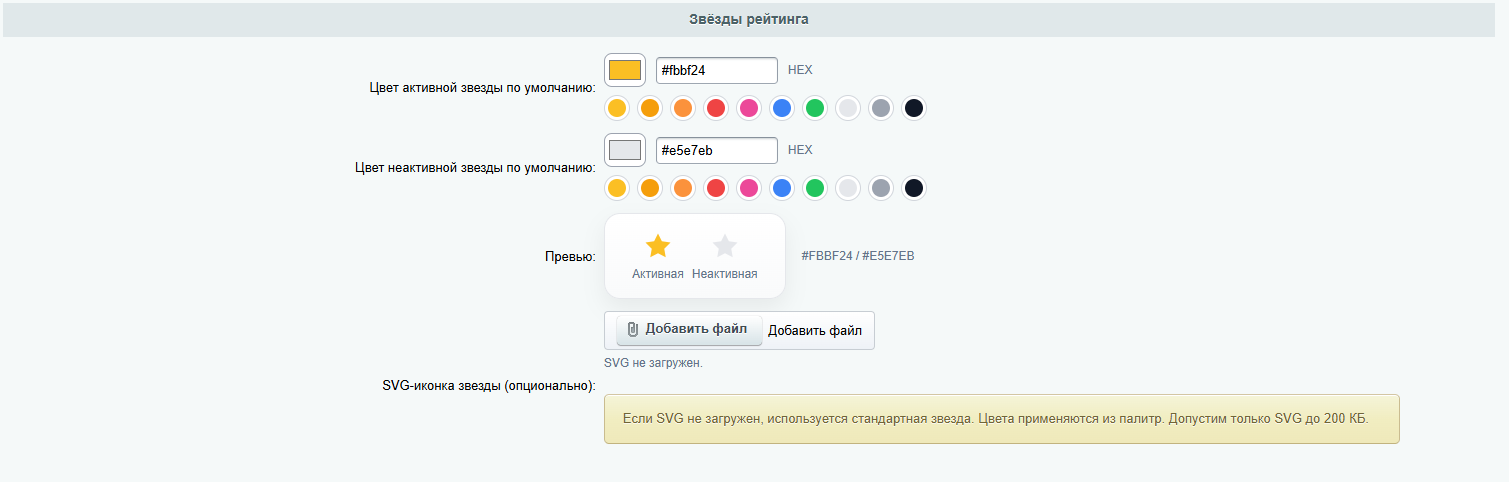The height and width of the screenshot is (482, 1509).
Task: Pick yellow preset for inactive star
Action: [617, 188]
